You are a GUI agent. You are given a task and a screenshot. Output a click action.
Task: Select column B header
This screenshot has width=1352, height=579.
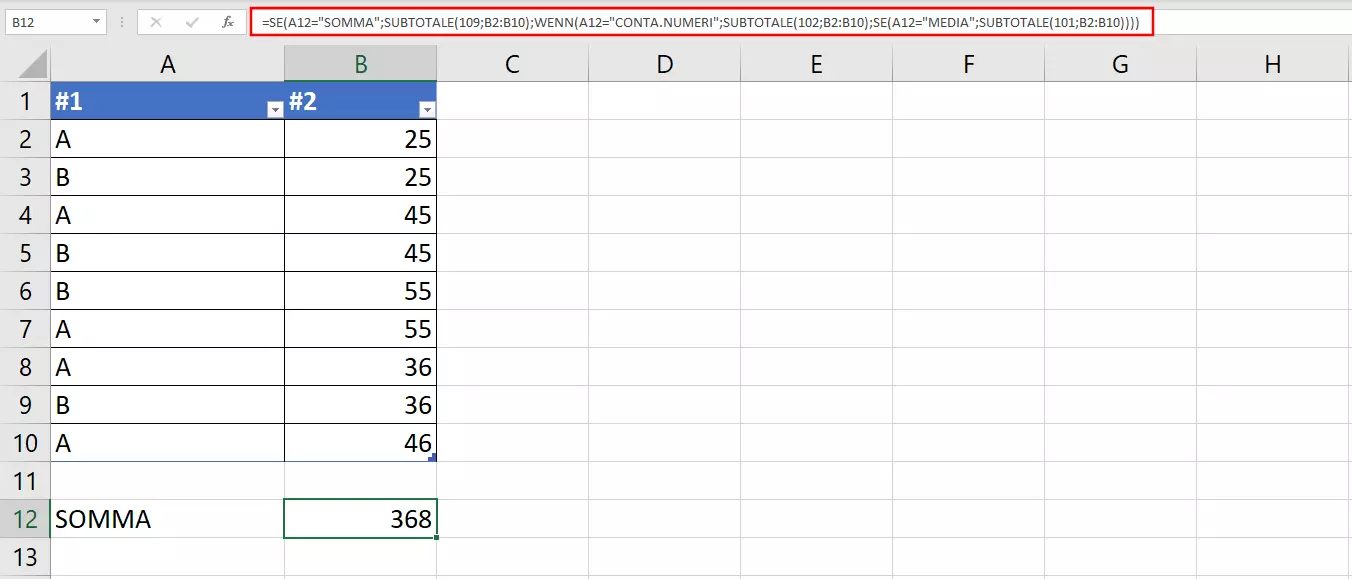[x=361, y=65]
